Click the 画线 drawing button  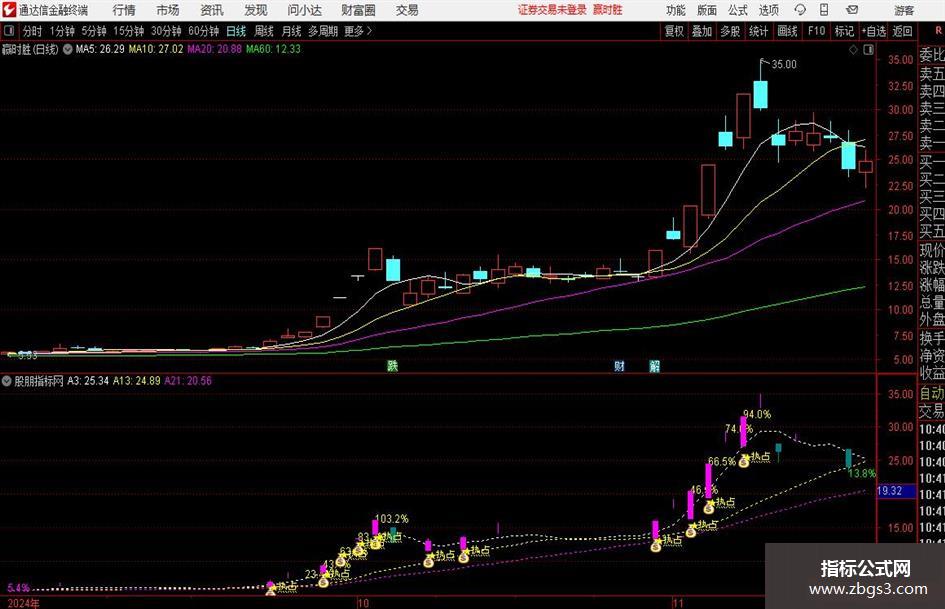pyautogui.click(x=787, y=31)
